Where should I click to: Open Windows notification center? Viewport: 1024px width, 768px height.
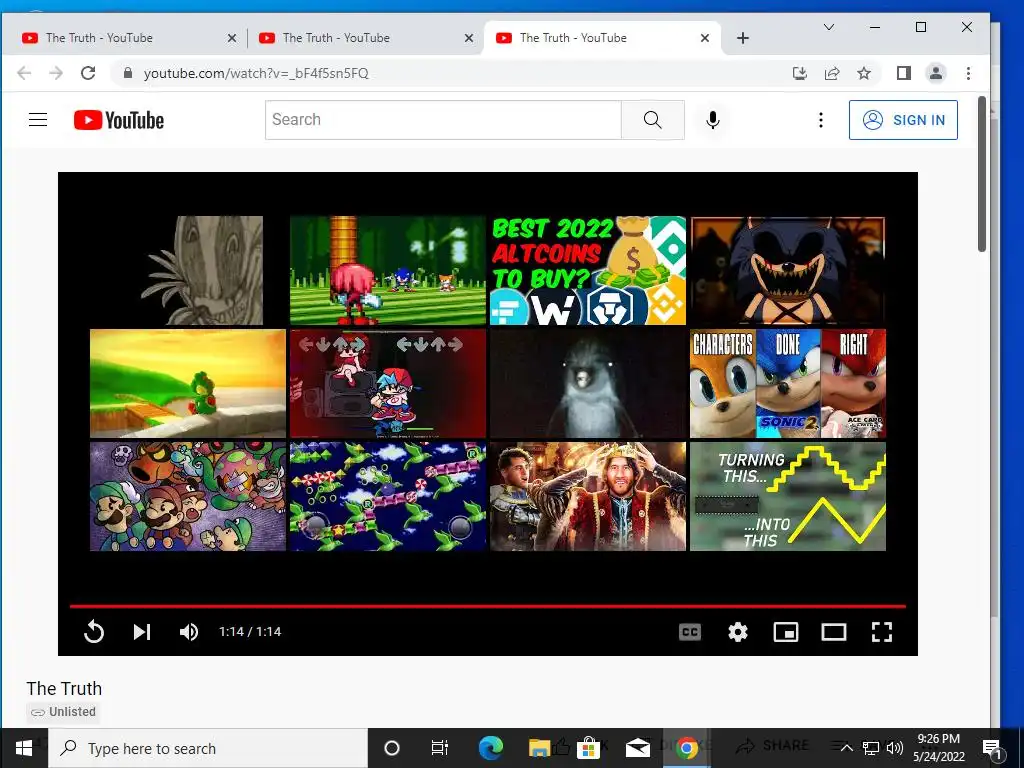[x=993, y=748]
